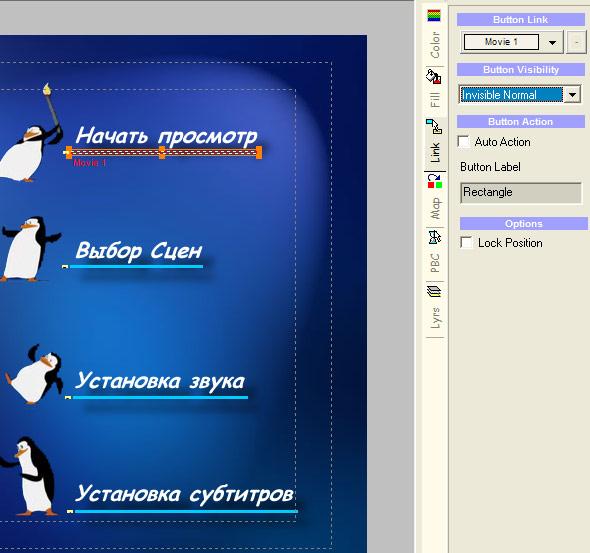
Task: Click the Movie 1 button link field
Action: 501,42
